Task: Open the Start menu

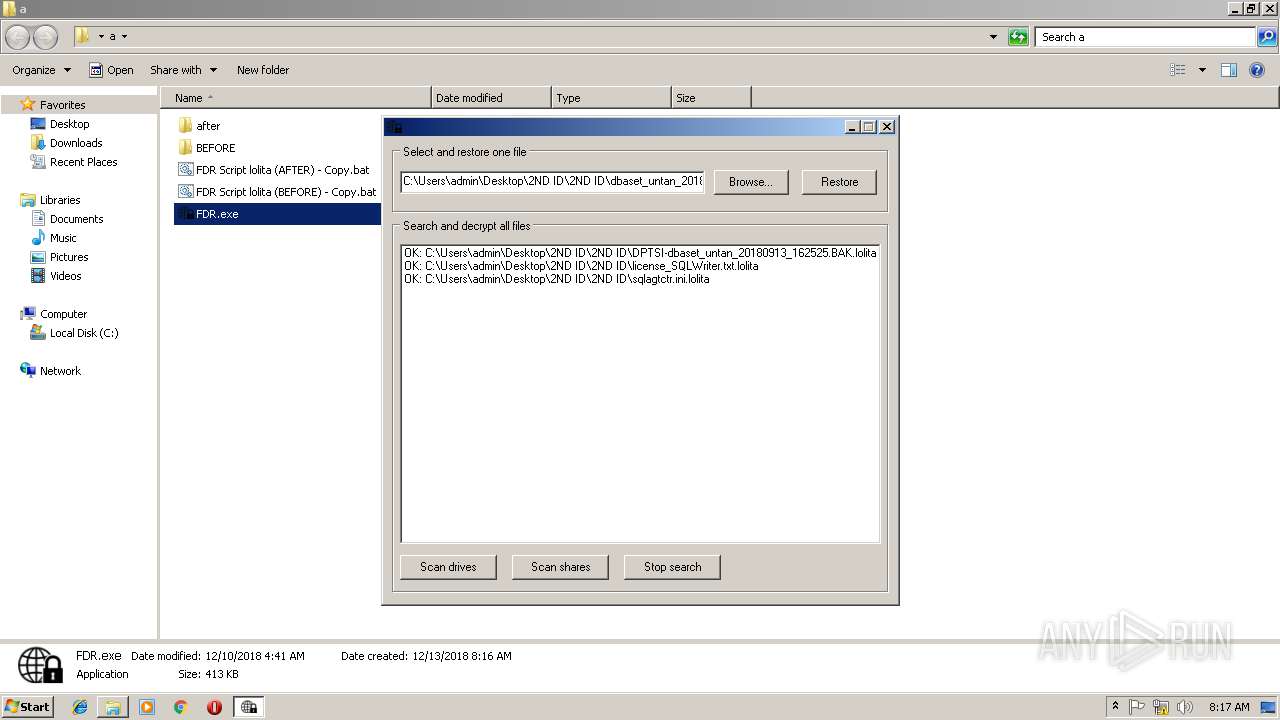Action: coord(27,707)
